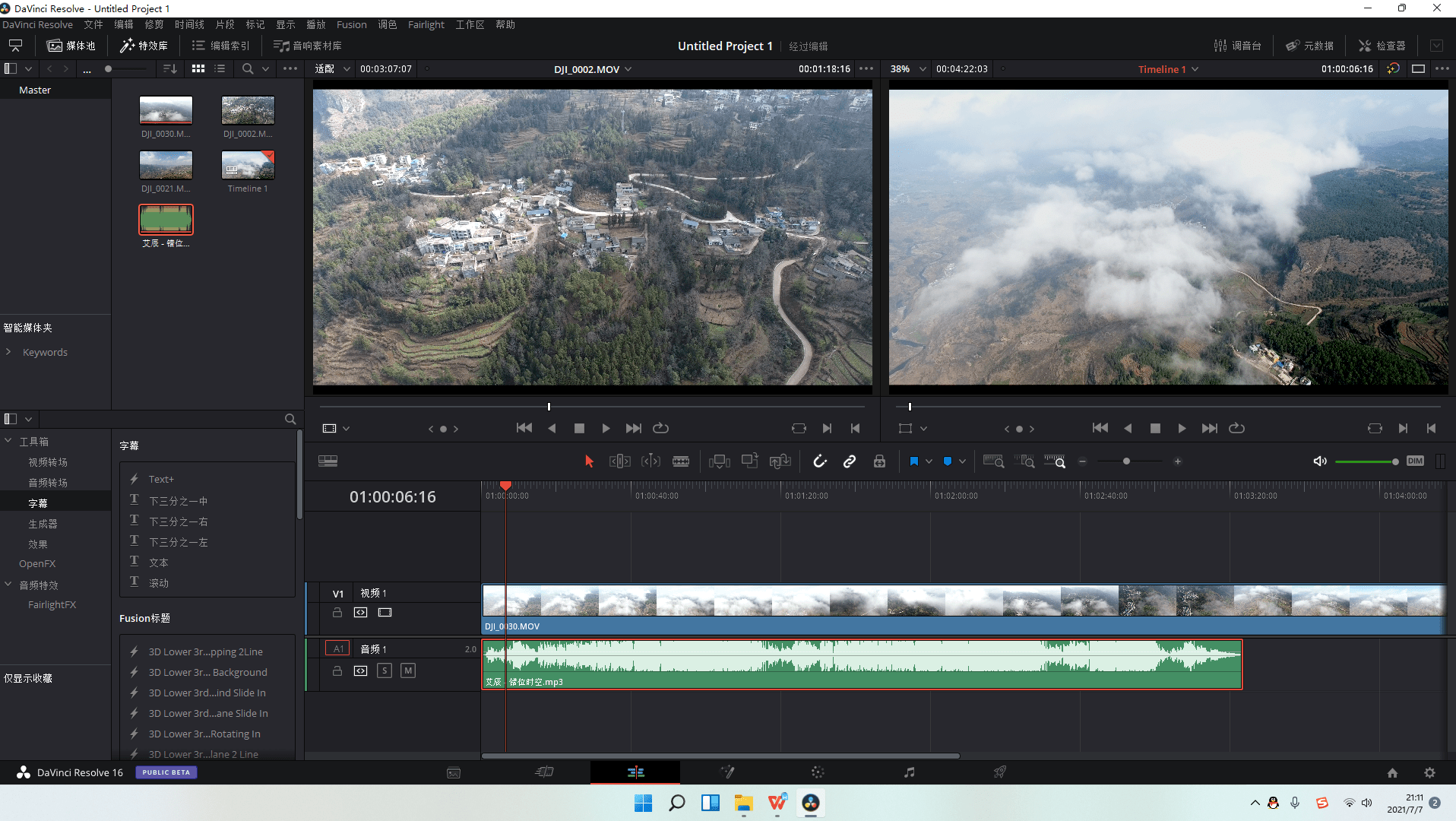The height and width of the screenshot is (821, 1456).
Task: Open project settings gear icon
Action: [x=1429, y=772]
